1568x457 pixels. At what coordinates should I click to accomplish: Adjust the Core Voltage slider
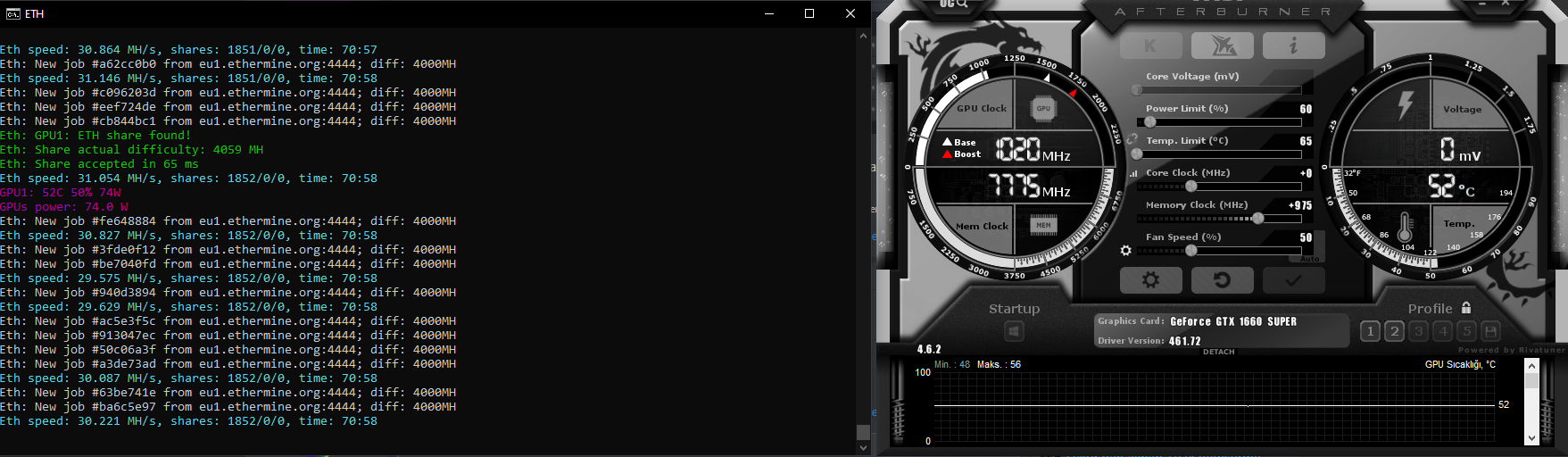click(1218, 89)
